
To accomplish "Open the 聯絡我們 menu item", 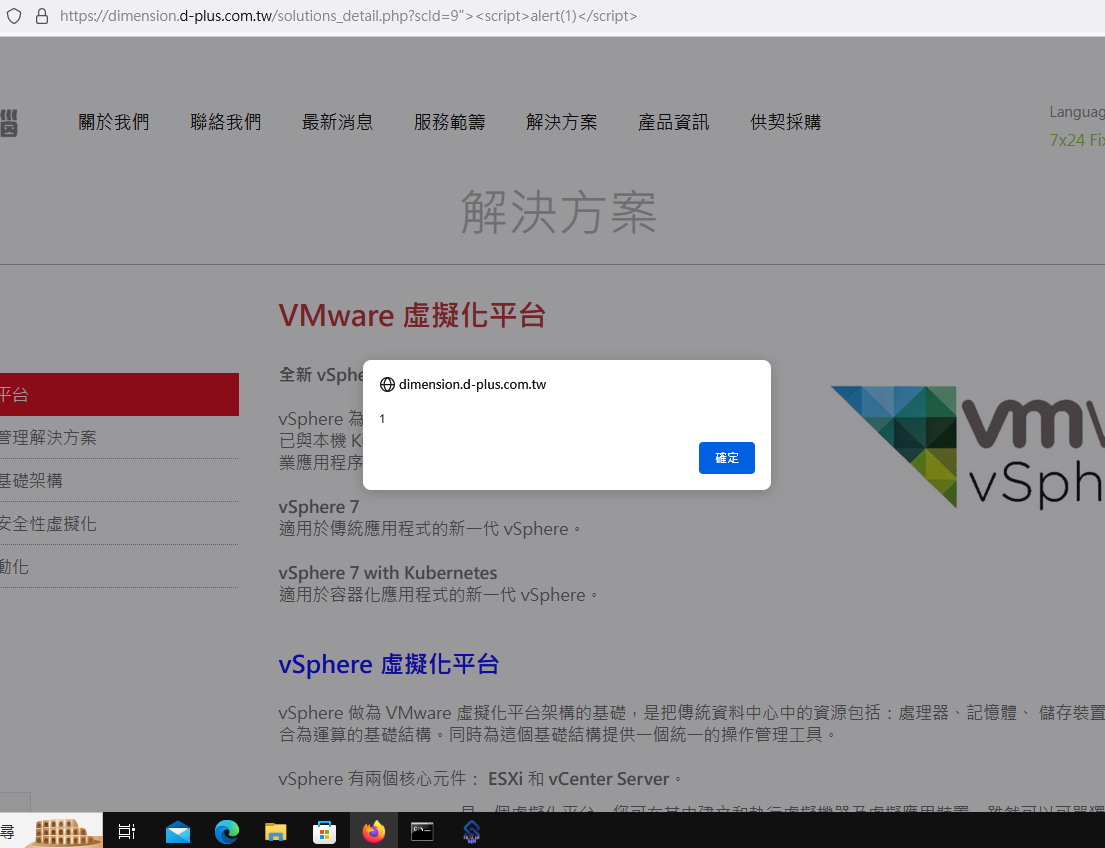I will (226, 122).
